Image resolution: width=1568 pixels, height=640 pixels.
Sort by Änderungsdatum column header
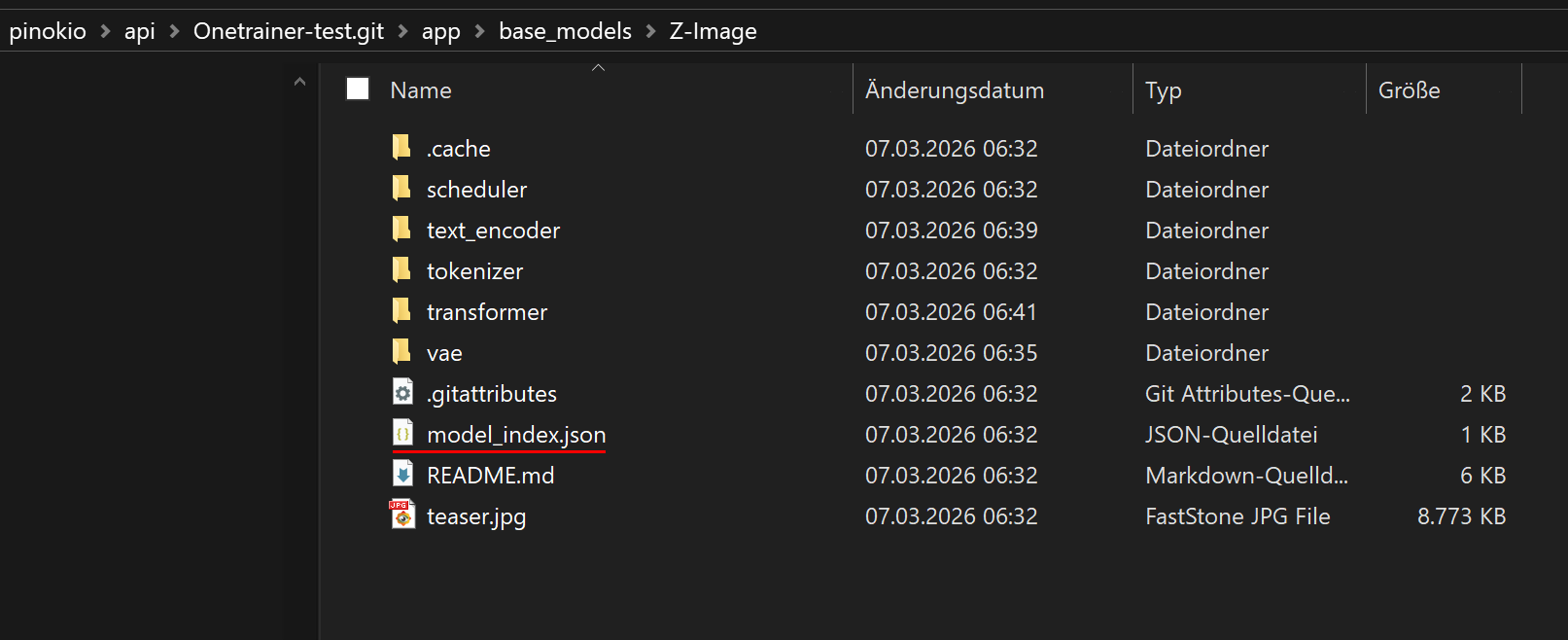point(954,90)
